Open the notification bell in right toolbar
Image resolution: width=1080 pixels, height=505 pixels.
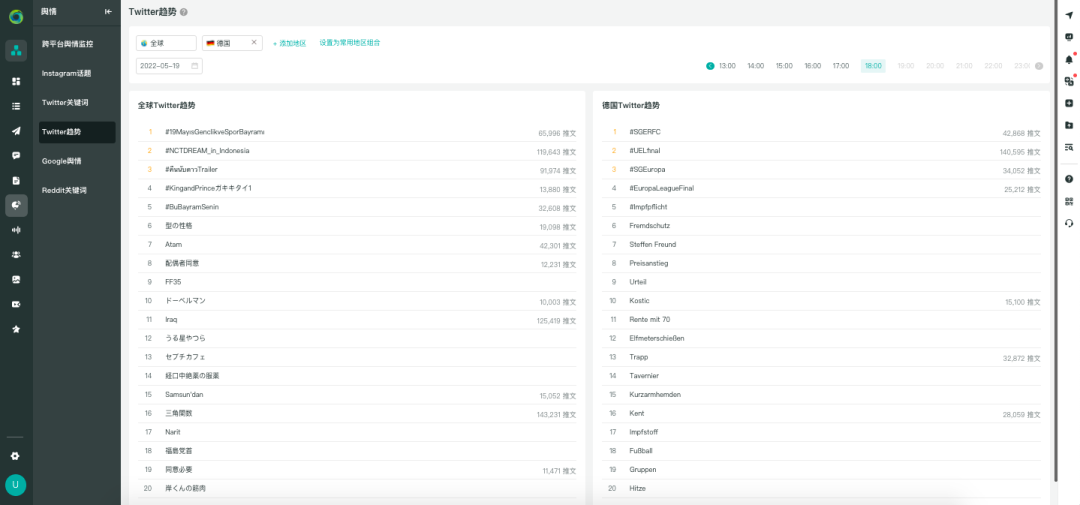(x=1069, y=59)
